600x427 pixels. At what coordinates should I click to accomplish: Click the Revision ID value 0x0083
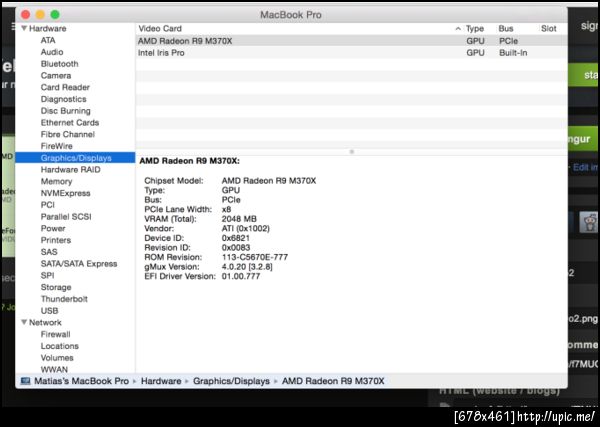236,248
